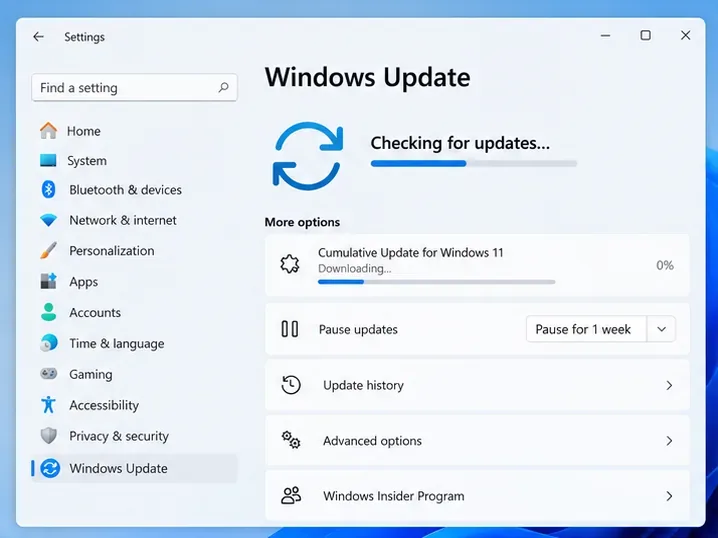The width and height of the screenshot is (718, 538).
Task: Open Update history label
Action: [x=364, y=386]
